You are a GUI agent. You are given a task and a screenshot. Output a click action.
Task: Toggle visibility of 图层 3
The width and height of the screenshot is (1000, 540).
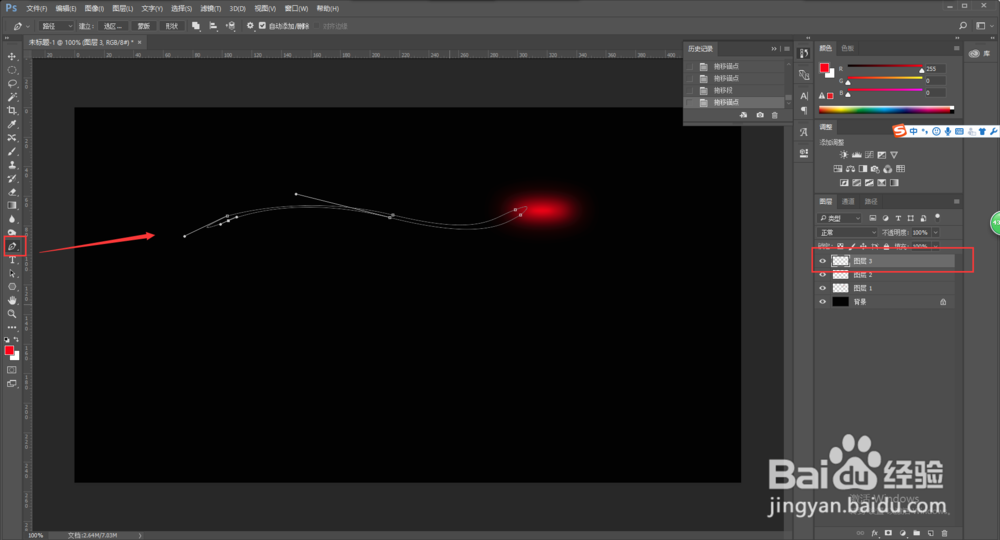point(823,261)
